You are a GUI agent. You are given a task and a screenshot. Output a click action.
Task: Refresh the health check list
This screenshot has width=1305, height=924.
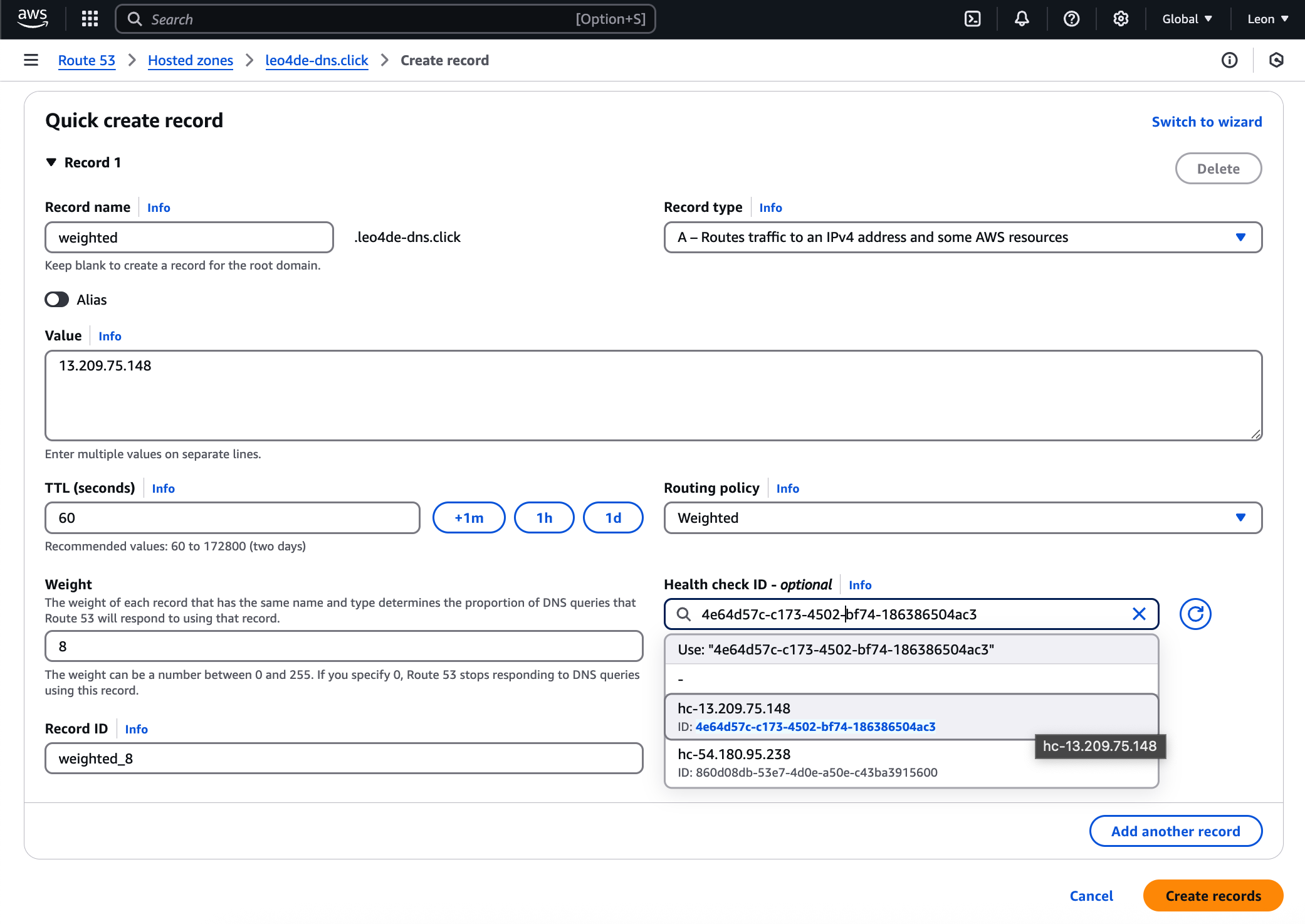click(x=1195, y=614)
